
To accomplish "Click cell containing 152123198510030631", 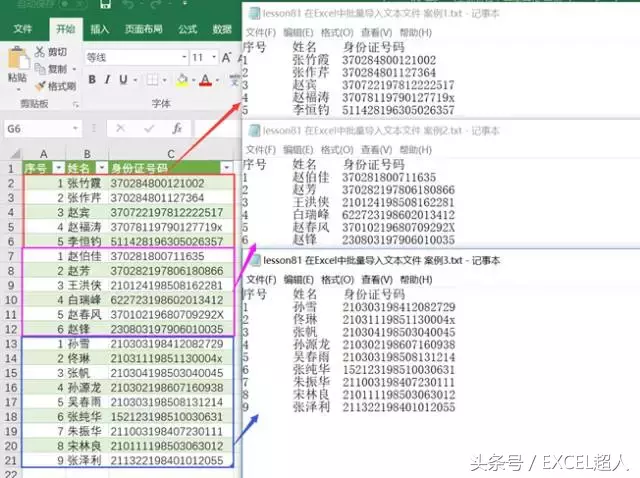I will pos(171,416).
